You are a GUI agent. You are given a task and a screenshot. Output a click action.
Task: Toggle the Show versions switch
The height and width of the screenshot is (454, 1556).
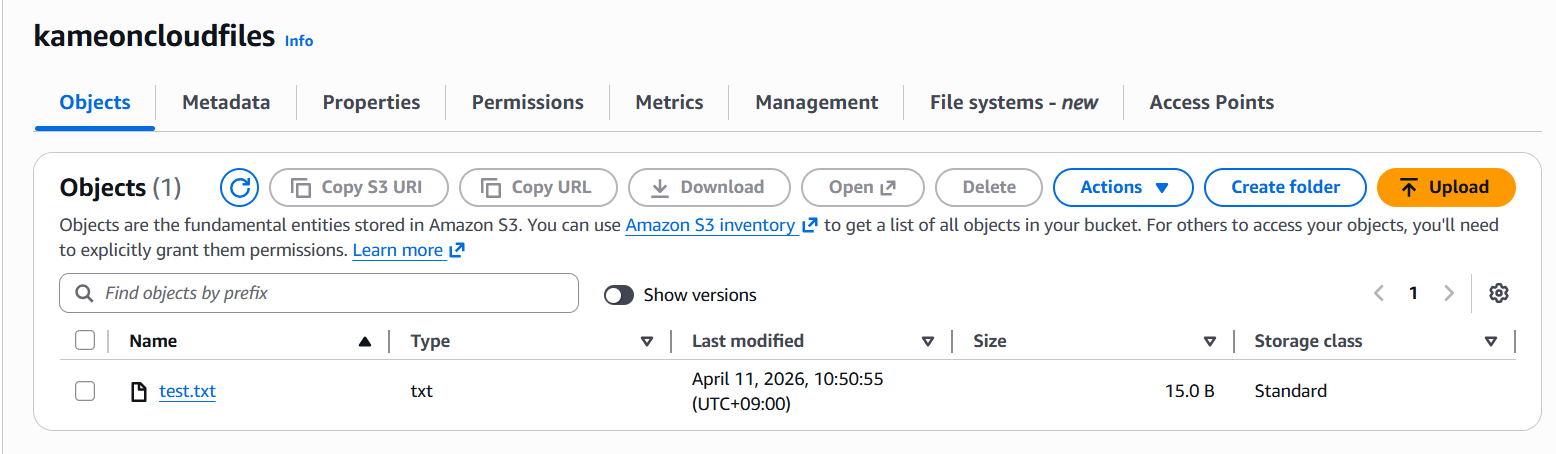click(619, 295)
